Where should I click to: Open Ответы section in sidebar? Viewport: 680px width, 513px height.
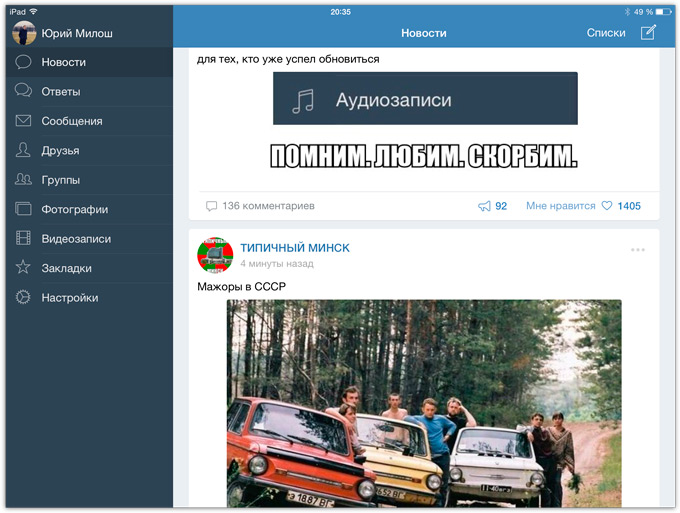89,91
